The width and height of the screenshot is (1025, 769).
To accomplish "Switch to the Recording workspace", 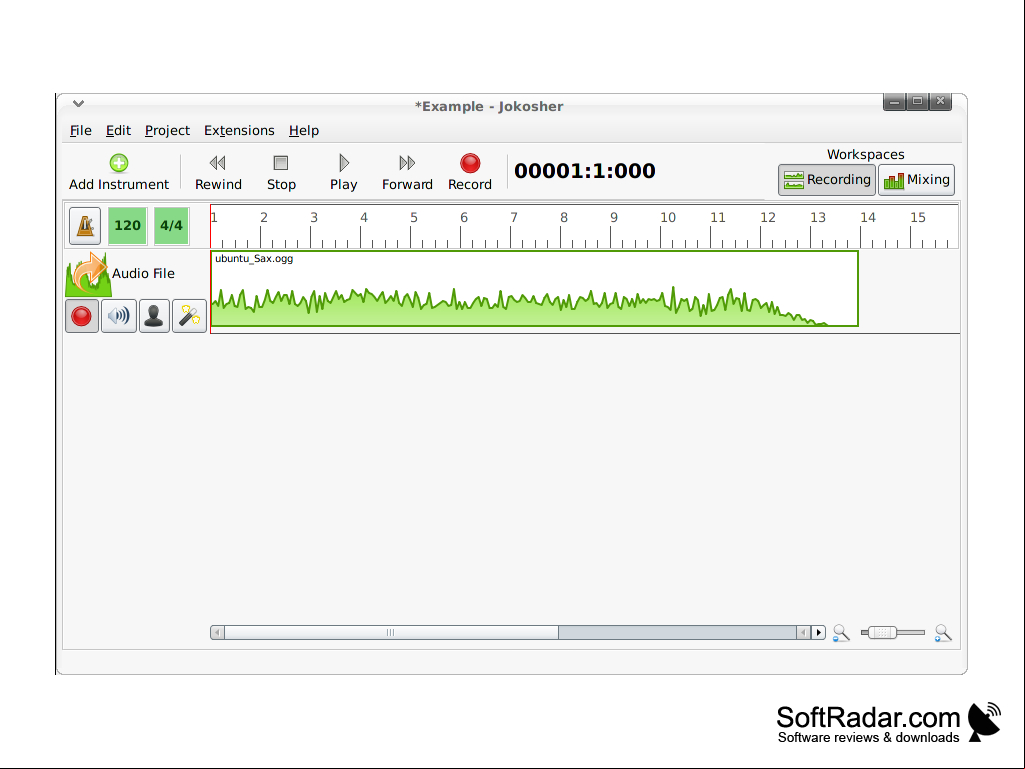I will (x=827, y=180).
